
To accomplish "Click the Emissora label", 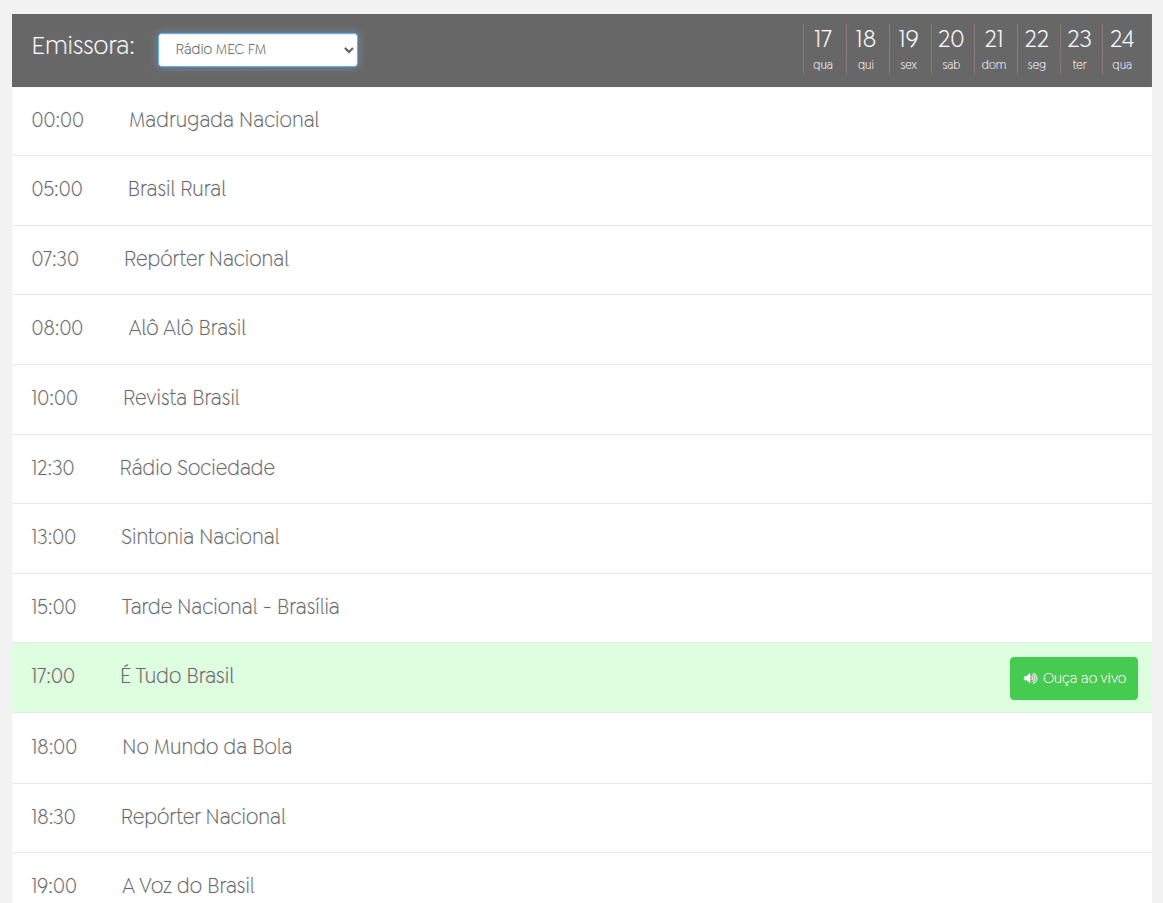I will [83, 46].
